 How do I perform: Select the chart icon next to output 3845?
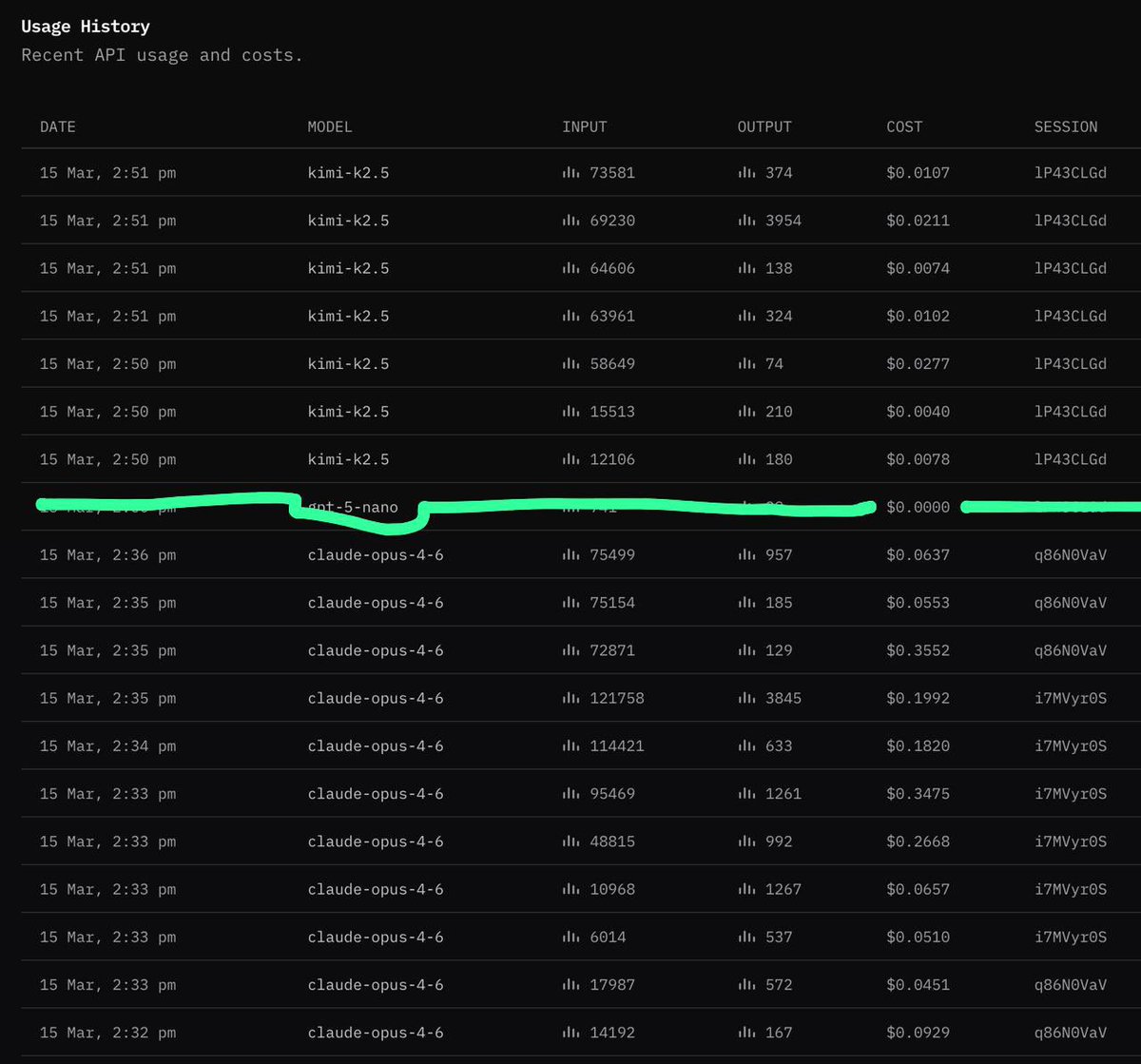pos(746,698)
